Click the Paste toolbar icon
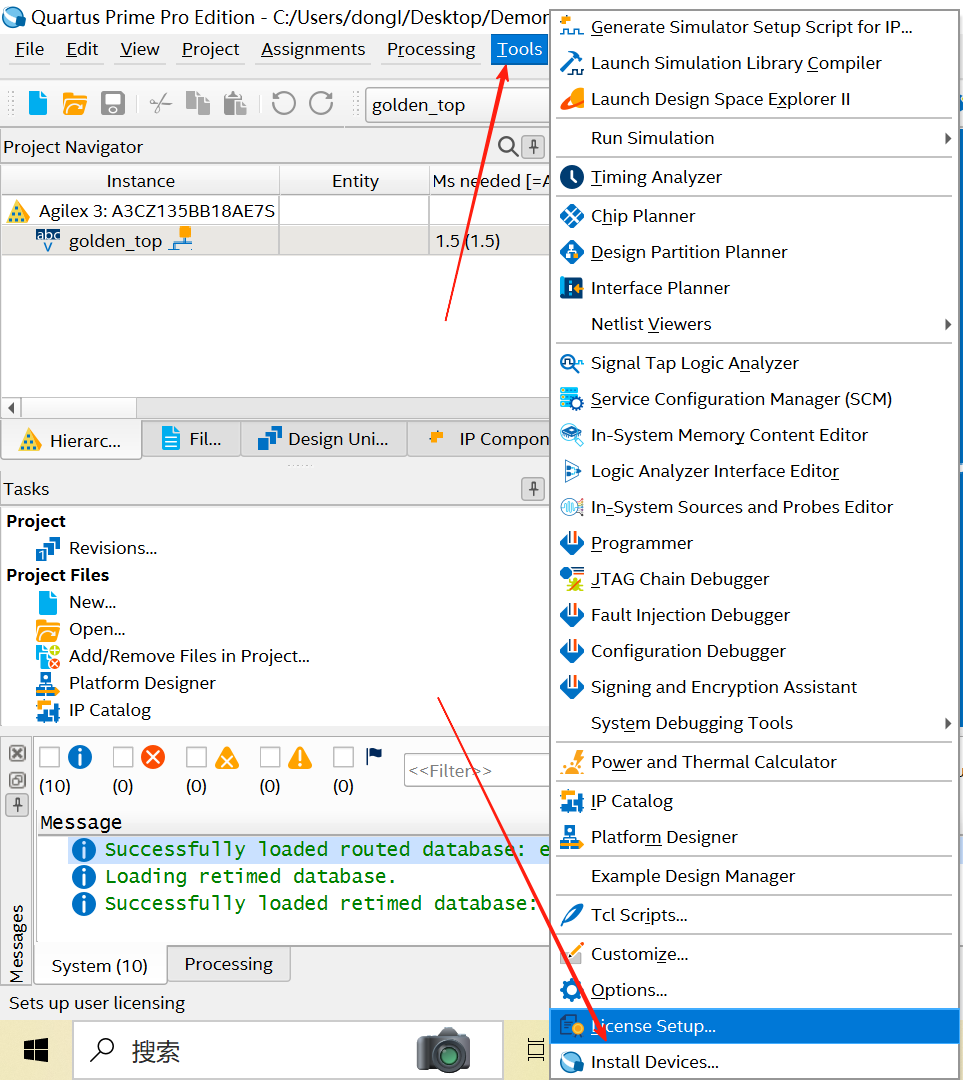The width and height of the screenshot is (963, 1080). point(235,103)
